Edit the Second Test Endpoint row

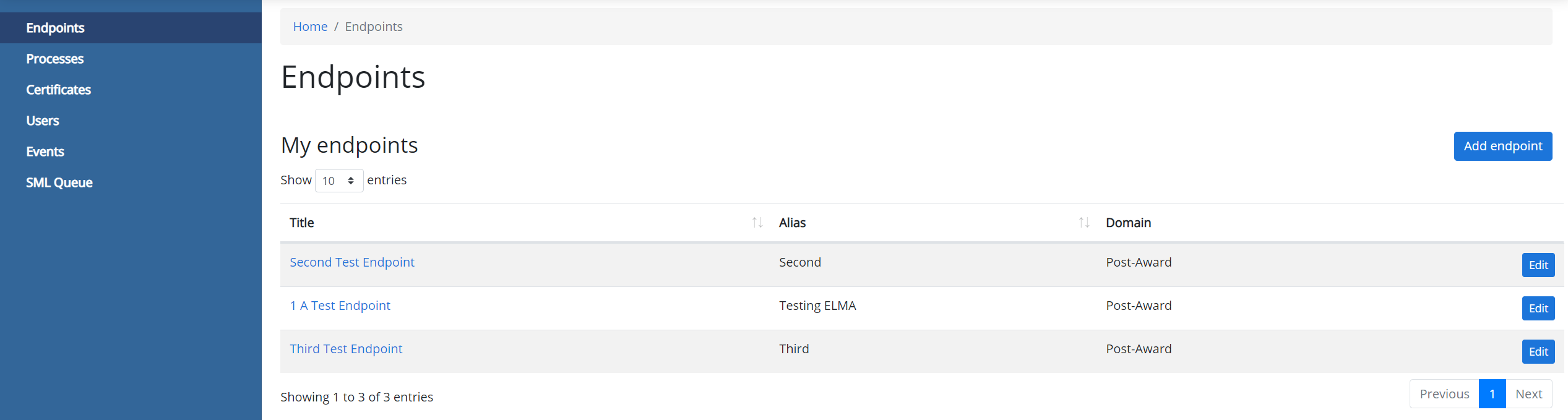pos(1538,265)
